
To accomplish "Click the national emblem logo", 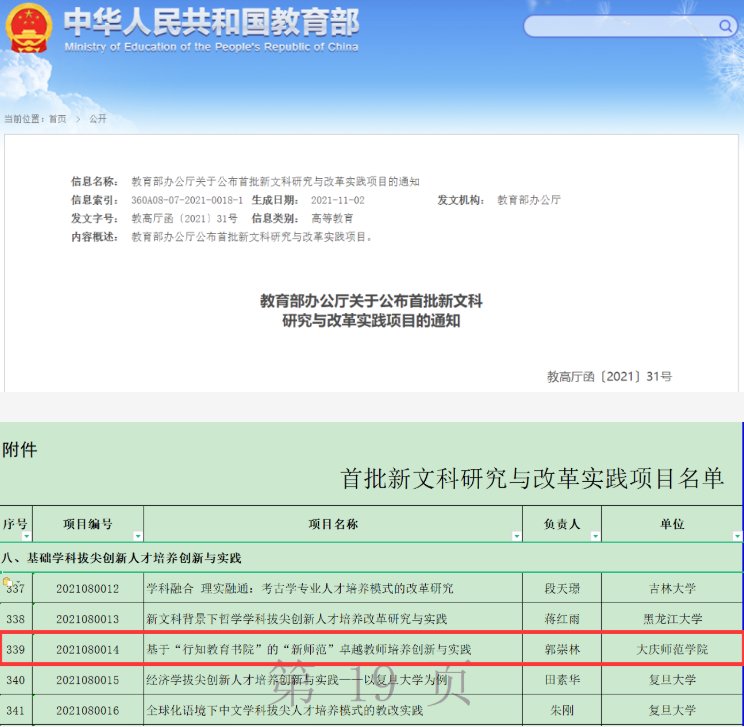I will [28, 28].
